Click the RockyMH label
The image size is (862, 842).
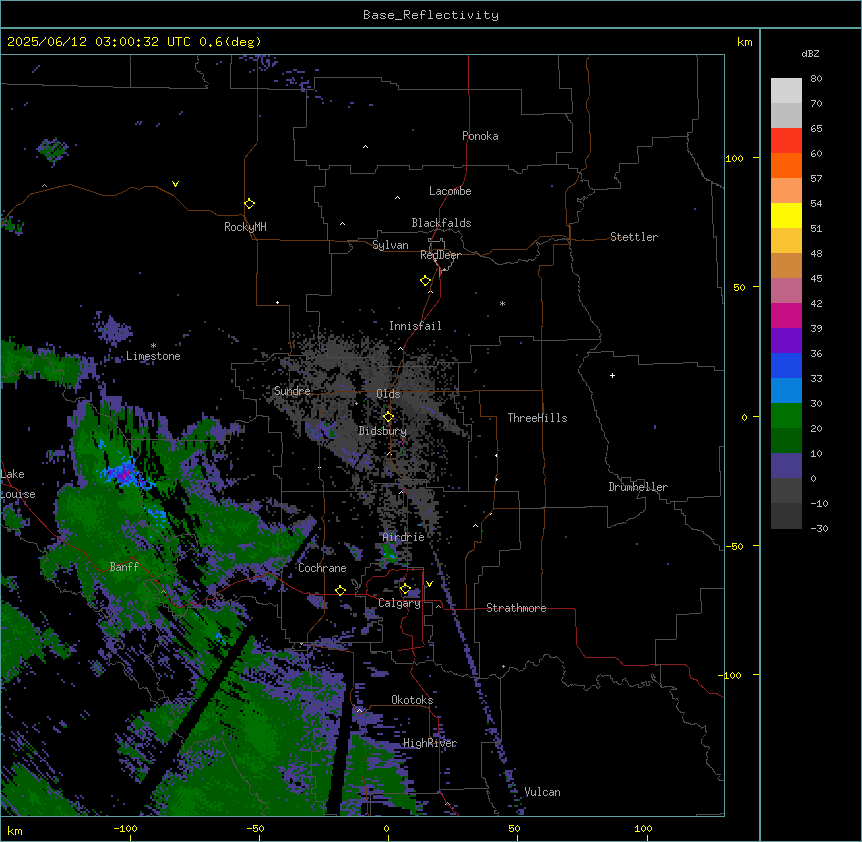(245, 227)
